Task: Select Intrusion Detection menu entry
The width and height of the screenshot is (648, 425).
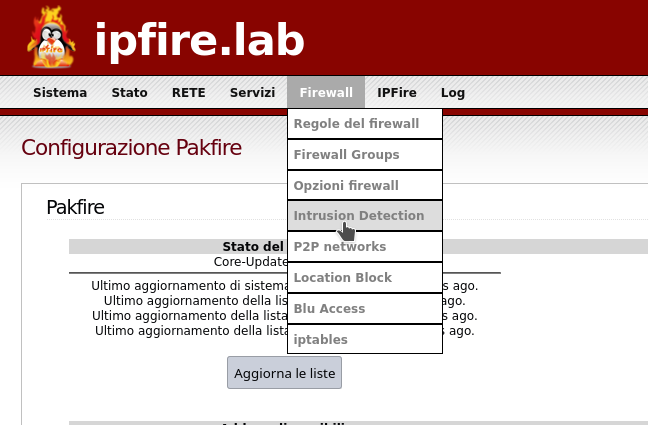Action: (365, 216)
